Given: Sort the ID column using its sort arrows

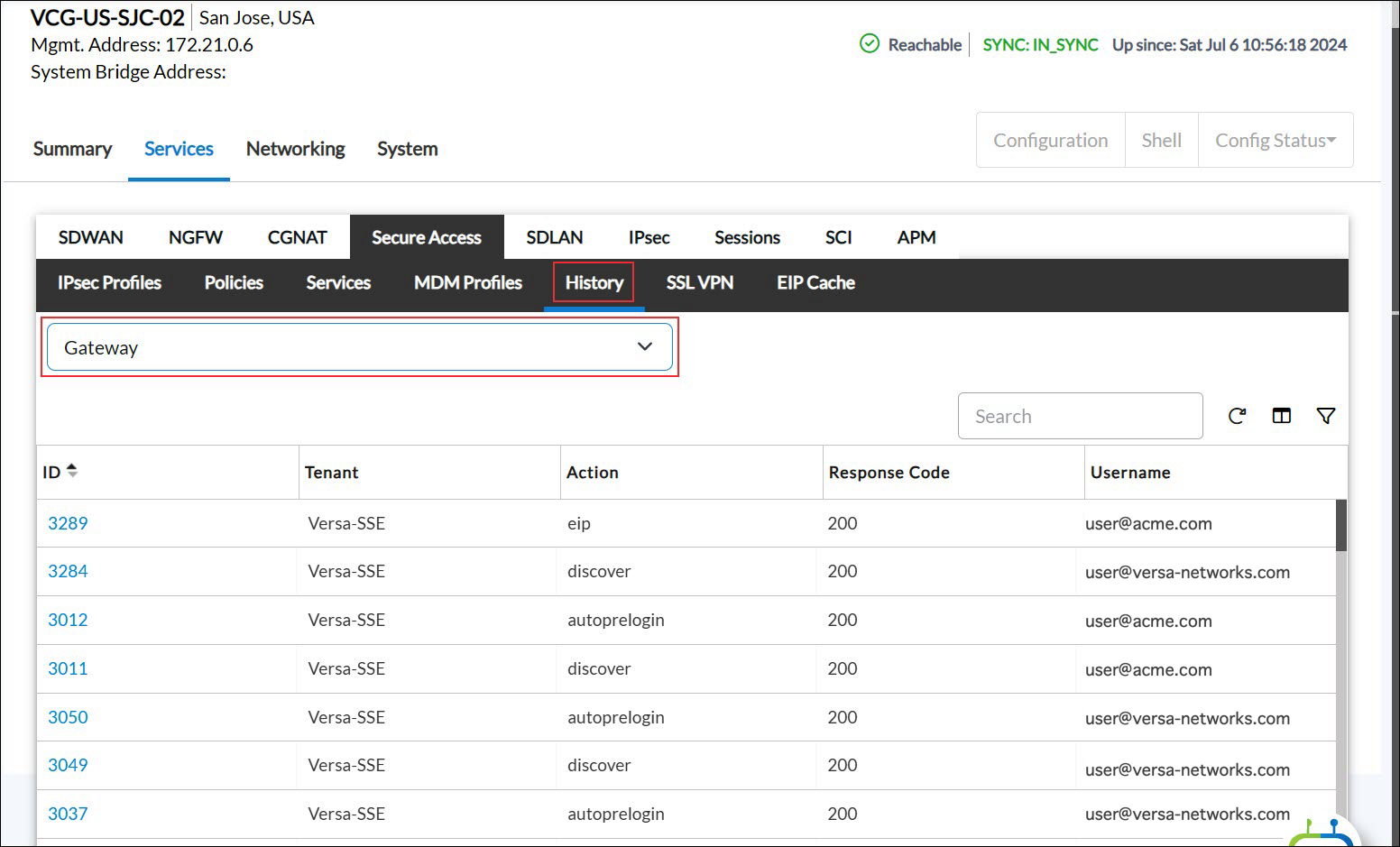Looking at the screenshot, I should click(x=72, y=470).
